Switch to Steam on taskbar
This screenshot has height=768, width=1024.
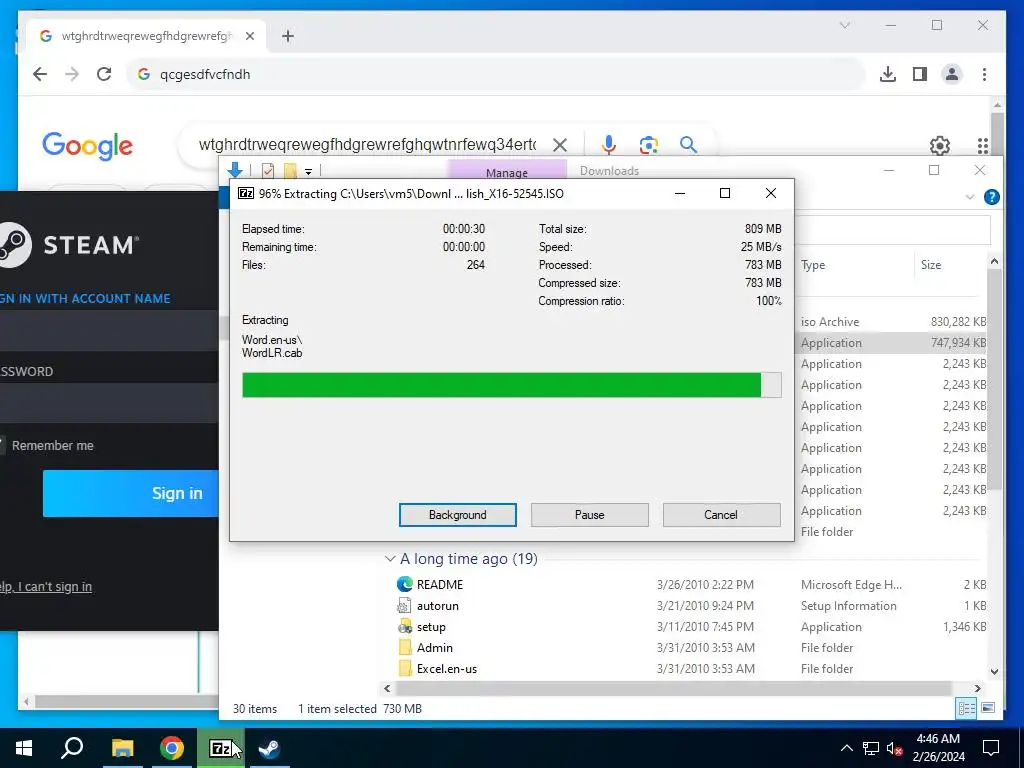269,748
